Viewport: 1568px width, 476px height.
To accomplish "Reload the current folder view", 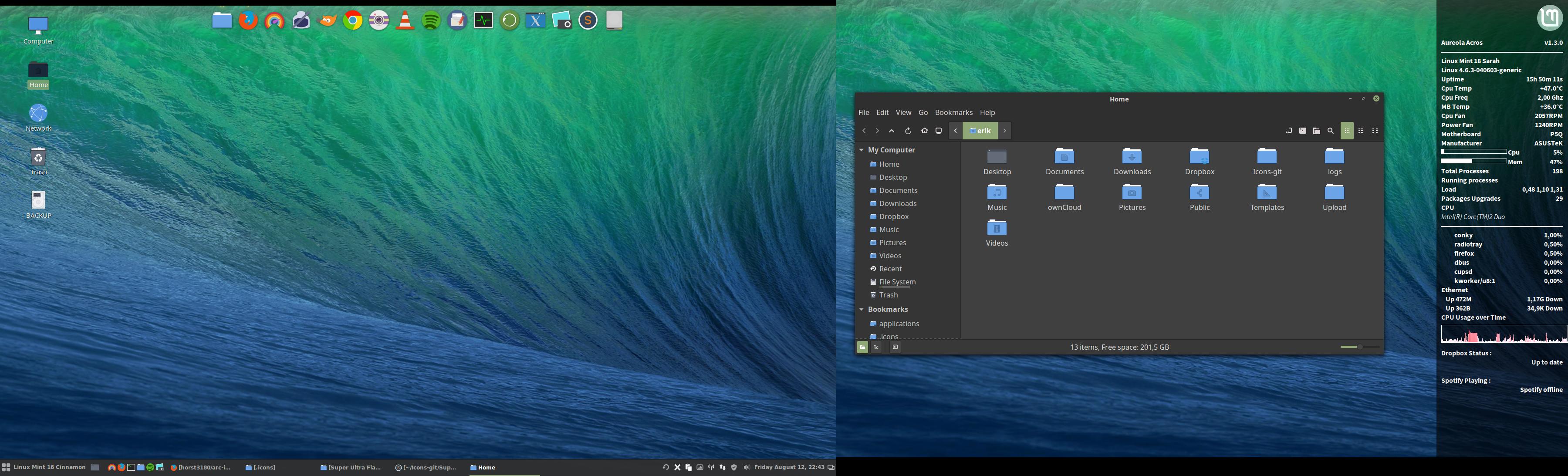I will (x=908, y=131).
